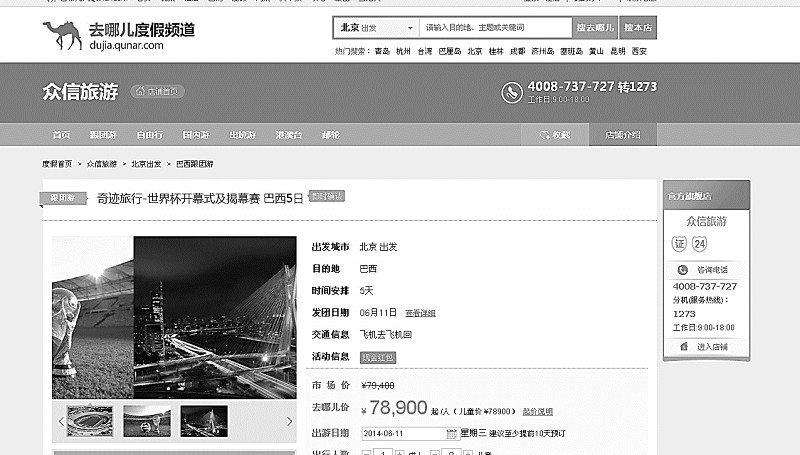Go to 众信旅游 breadcrumb
Viewport: 800px width, 455px height.
[102, 164]
